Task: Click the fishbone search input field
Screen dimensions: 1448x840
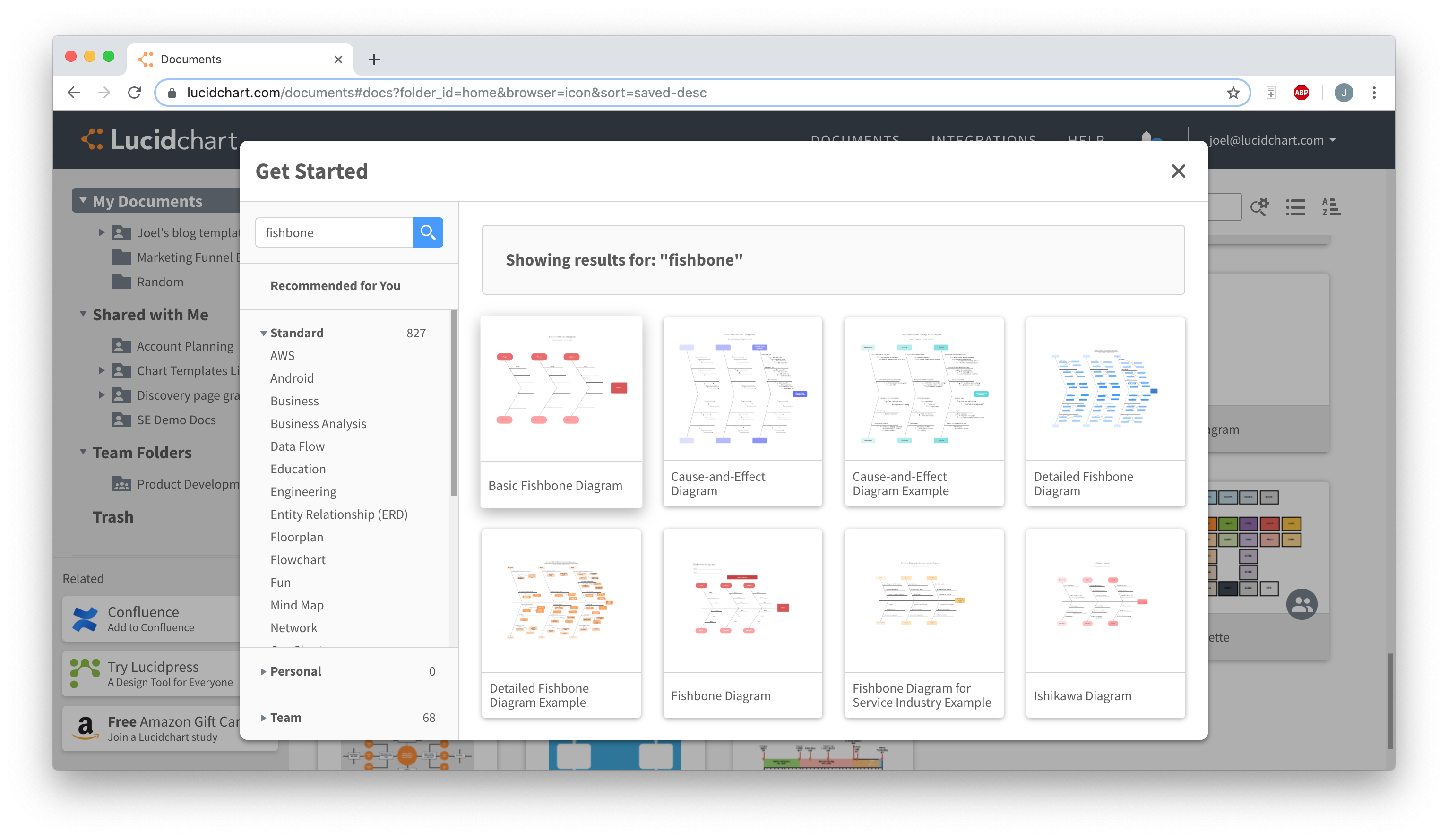Action: [334, 232]
